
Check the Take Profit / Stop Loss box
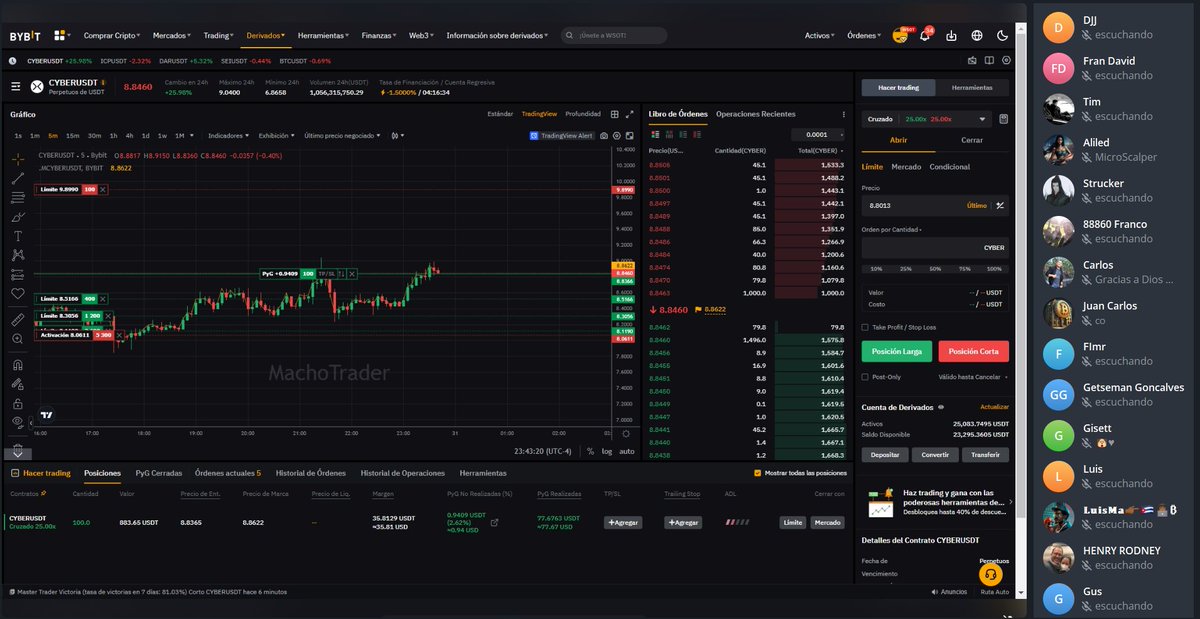[x=865, y=327]
